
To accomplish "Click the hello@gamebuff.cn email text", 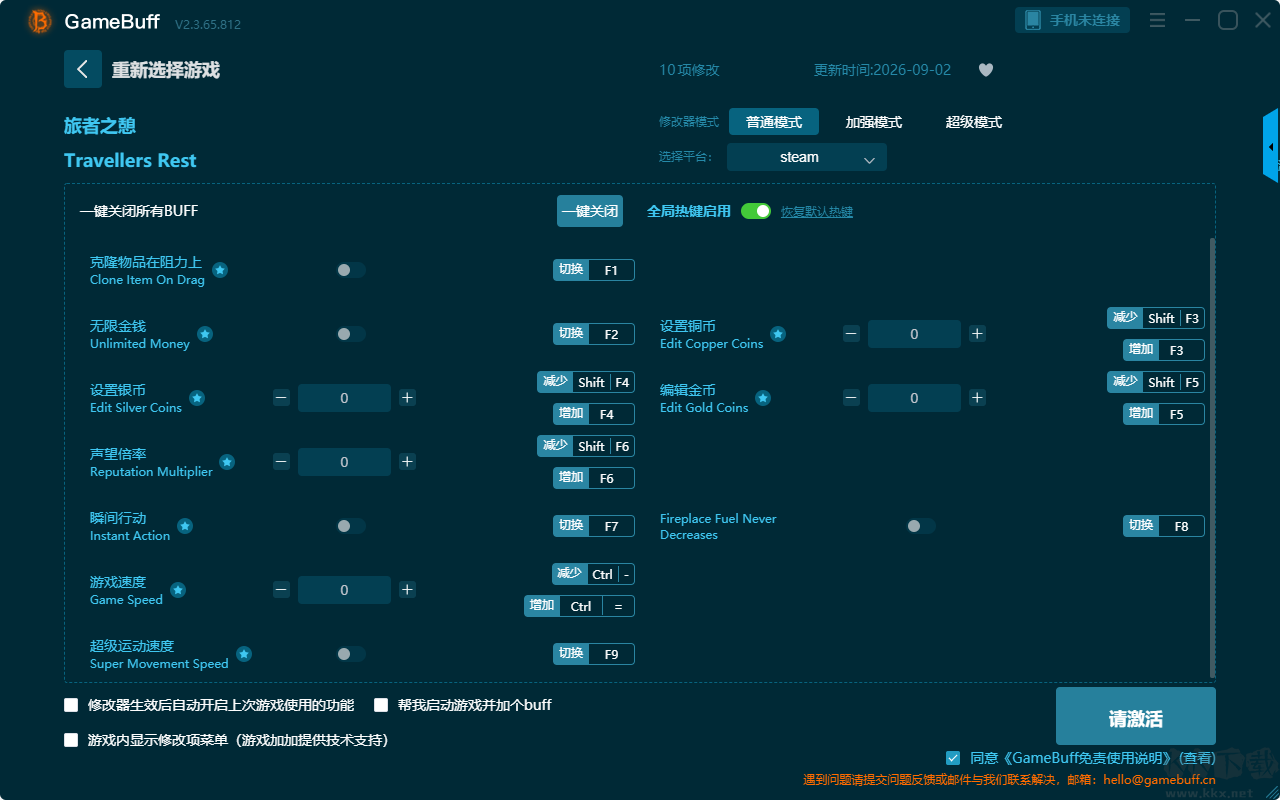I will 1159,780.
